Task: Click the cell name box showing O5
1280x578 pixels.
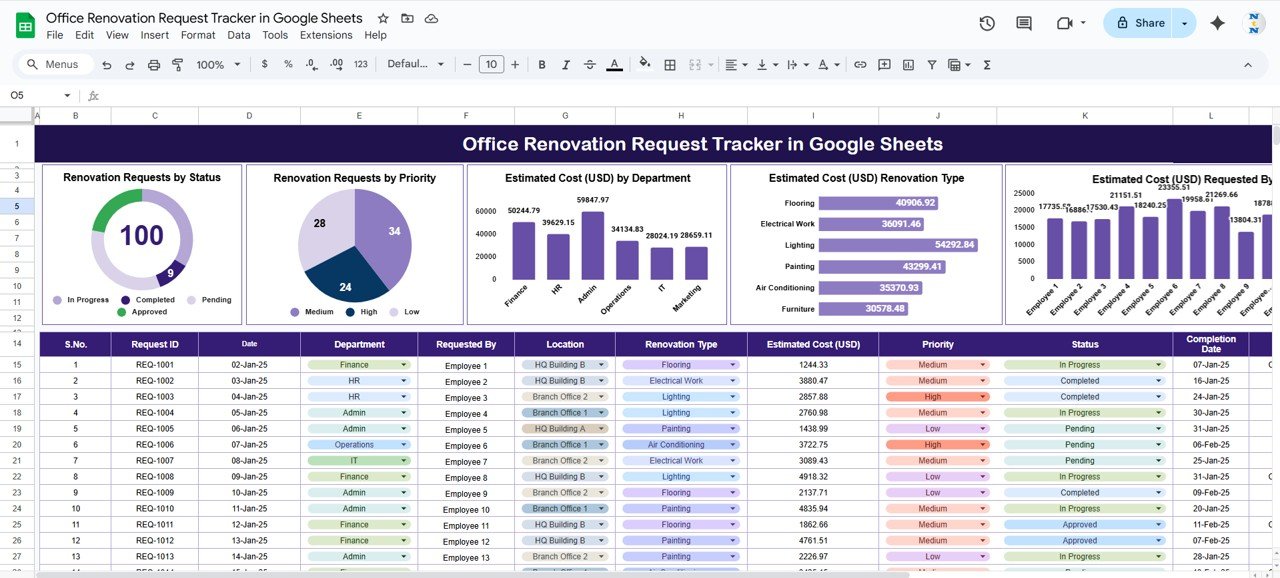Action: [30, 95]
